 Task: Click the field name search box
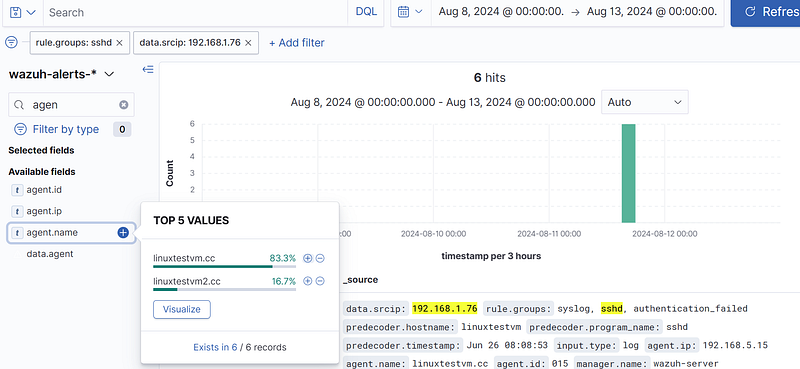tap(71, 105)
